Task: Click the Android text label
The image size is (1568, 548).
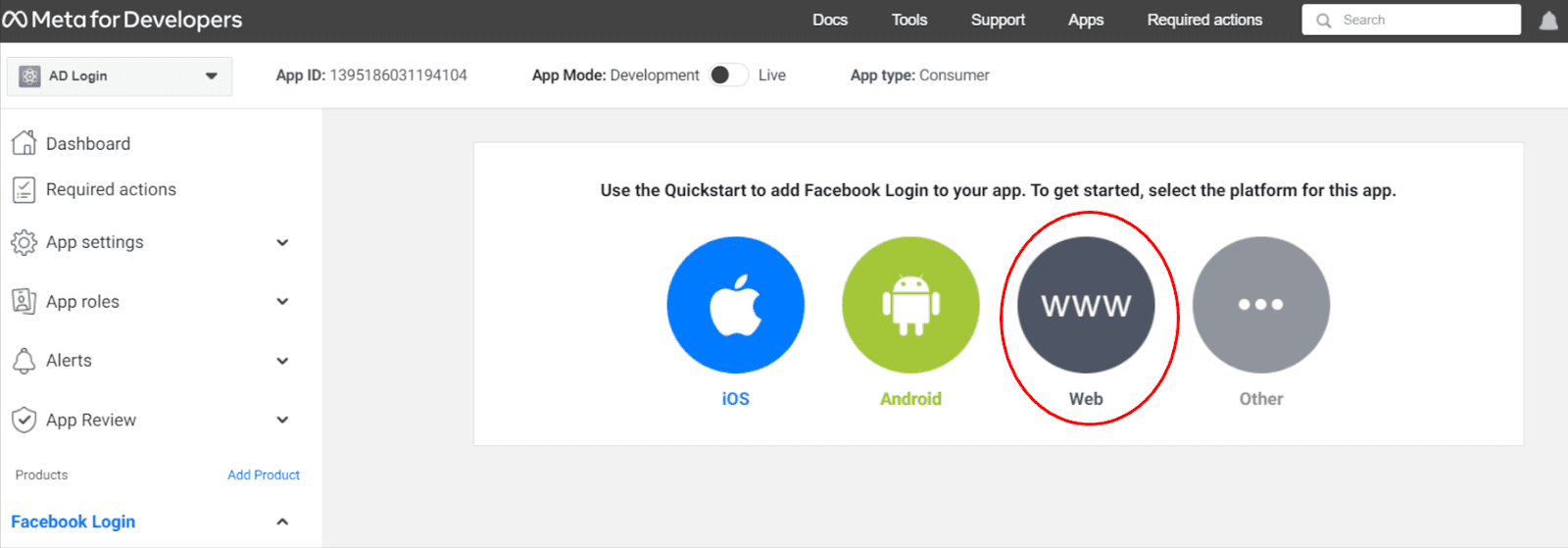Action: point(910,399)
